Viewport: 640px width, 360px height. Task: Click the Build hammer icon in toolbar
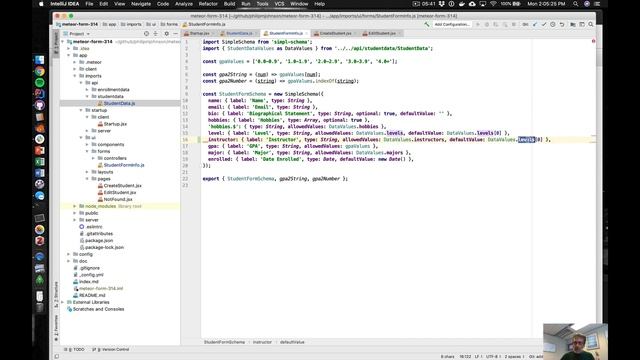427,24
